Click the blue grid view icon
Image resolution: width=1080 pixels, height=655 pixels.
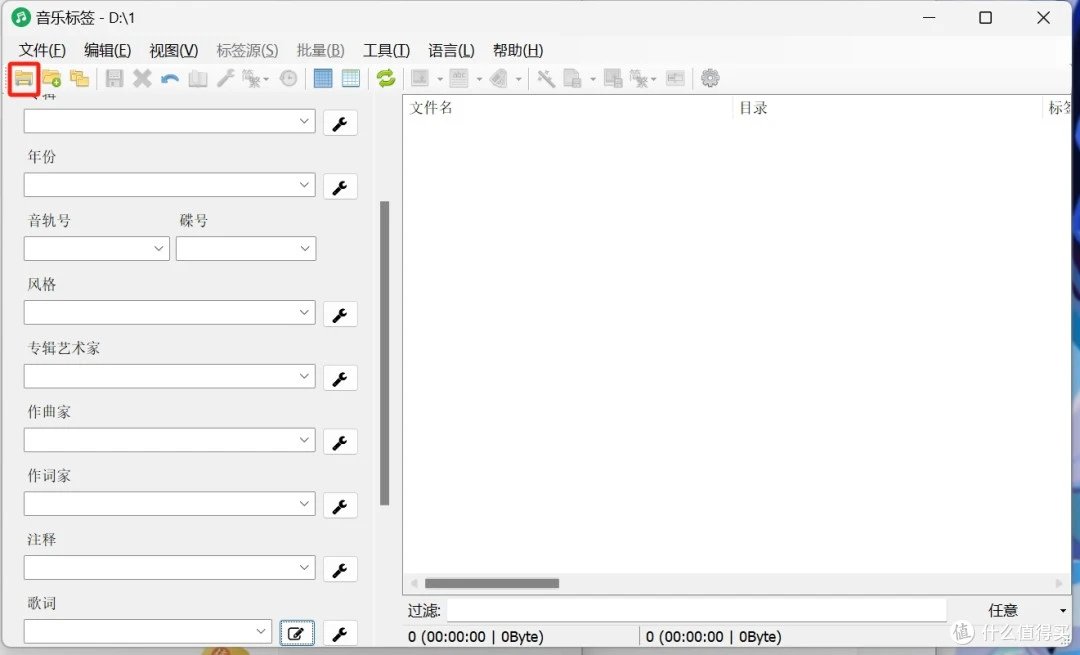(x=323, y=78)
